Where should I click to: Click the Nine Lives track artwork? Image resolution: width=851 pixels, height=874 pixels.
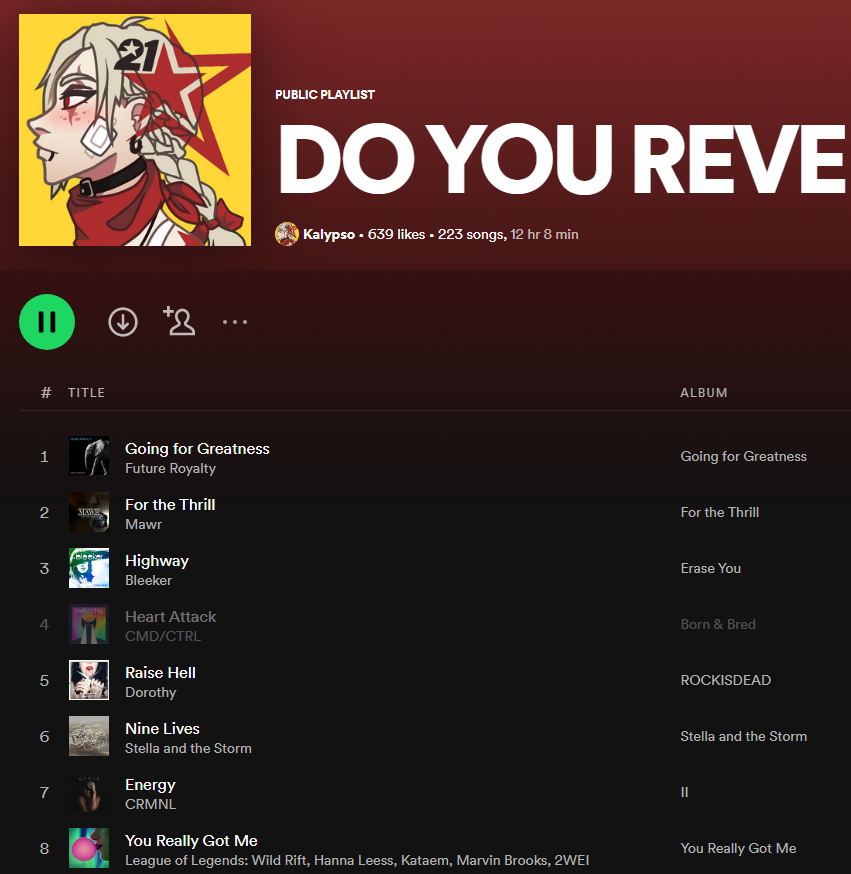pyautogui.click(x=89, y=736)
